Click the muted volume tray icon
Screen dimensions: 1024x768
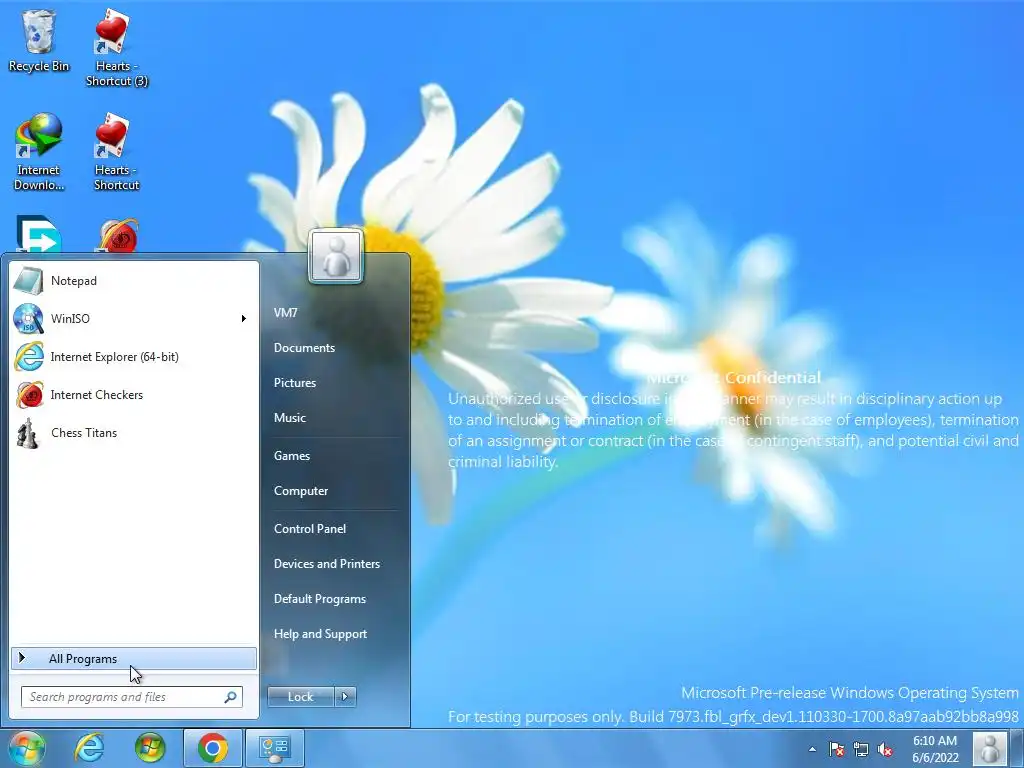tap(885, 750)
